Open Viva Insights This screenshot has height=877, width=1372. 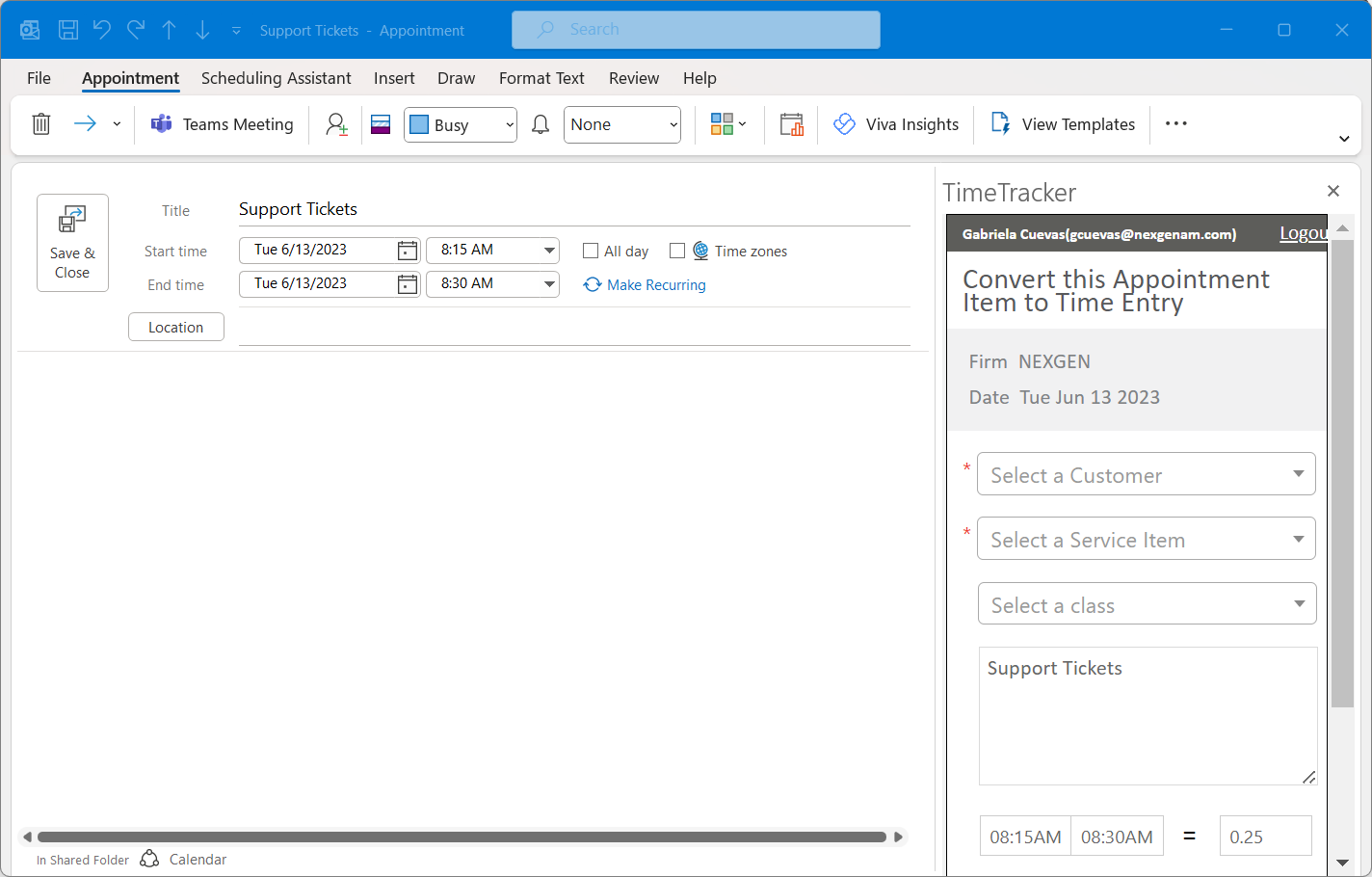(896, 124)
